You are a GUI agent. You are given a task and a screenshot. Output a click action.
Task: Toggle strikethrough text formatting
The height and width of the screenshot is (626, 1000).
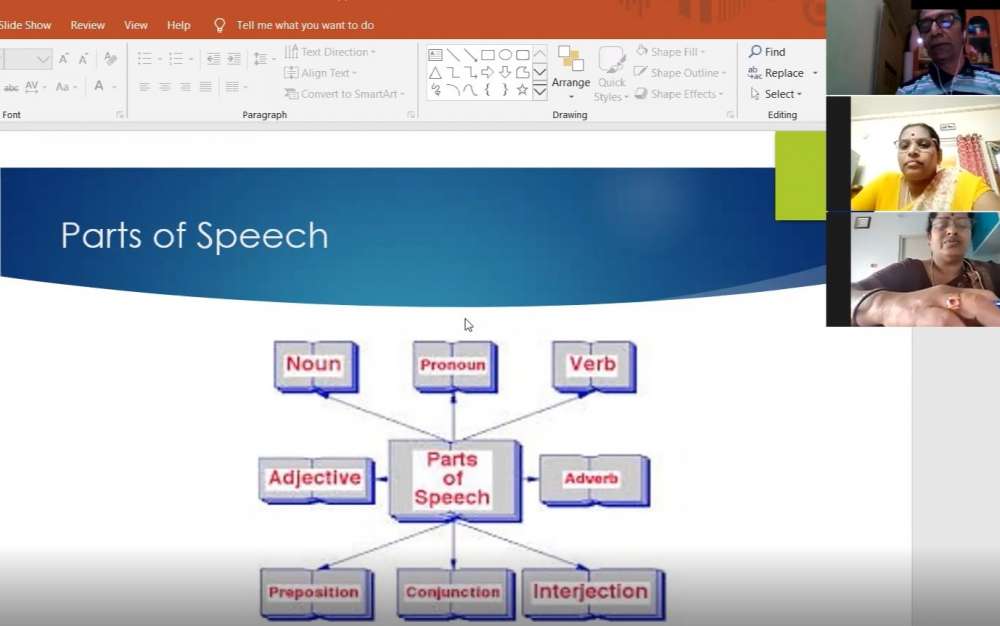[x=12, y=87]
